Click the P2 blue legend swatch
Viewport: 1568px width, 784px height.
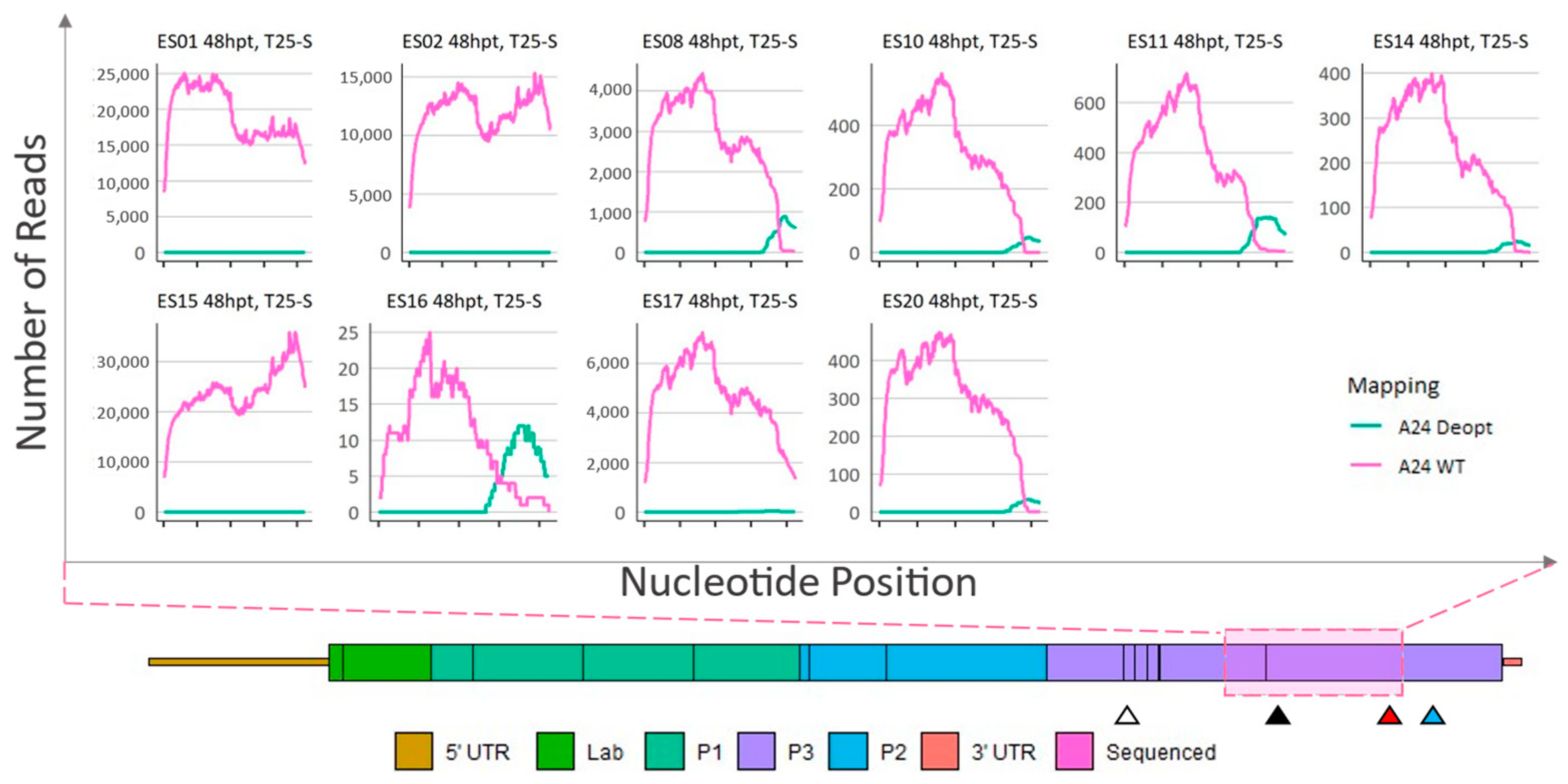click(848, 752)
